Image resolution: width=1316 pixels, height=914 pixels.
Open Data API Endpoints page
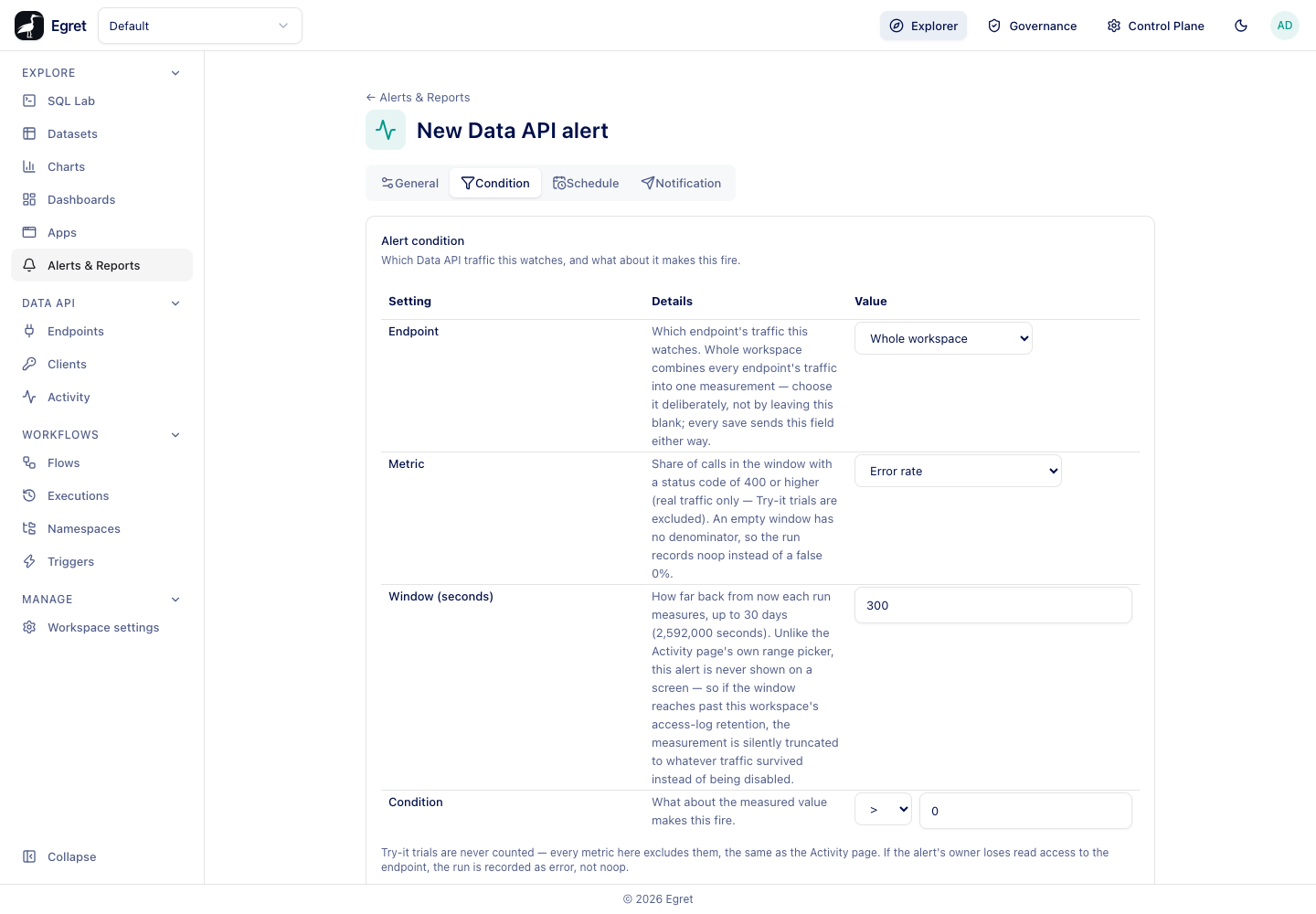click(101, 331)
